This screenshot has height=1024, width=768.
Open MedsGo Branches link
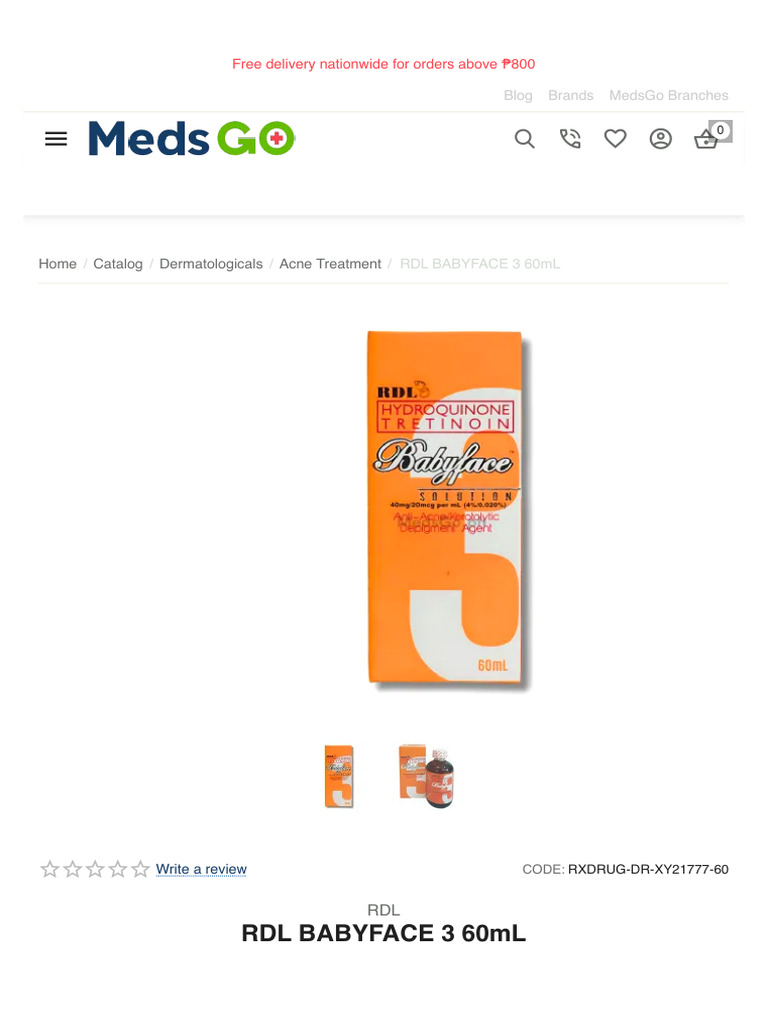(x=669, y=95)
